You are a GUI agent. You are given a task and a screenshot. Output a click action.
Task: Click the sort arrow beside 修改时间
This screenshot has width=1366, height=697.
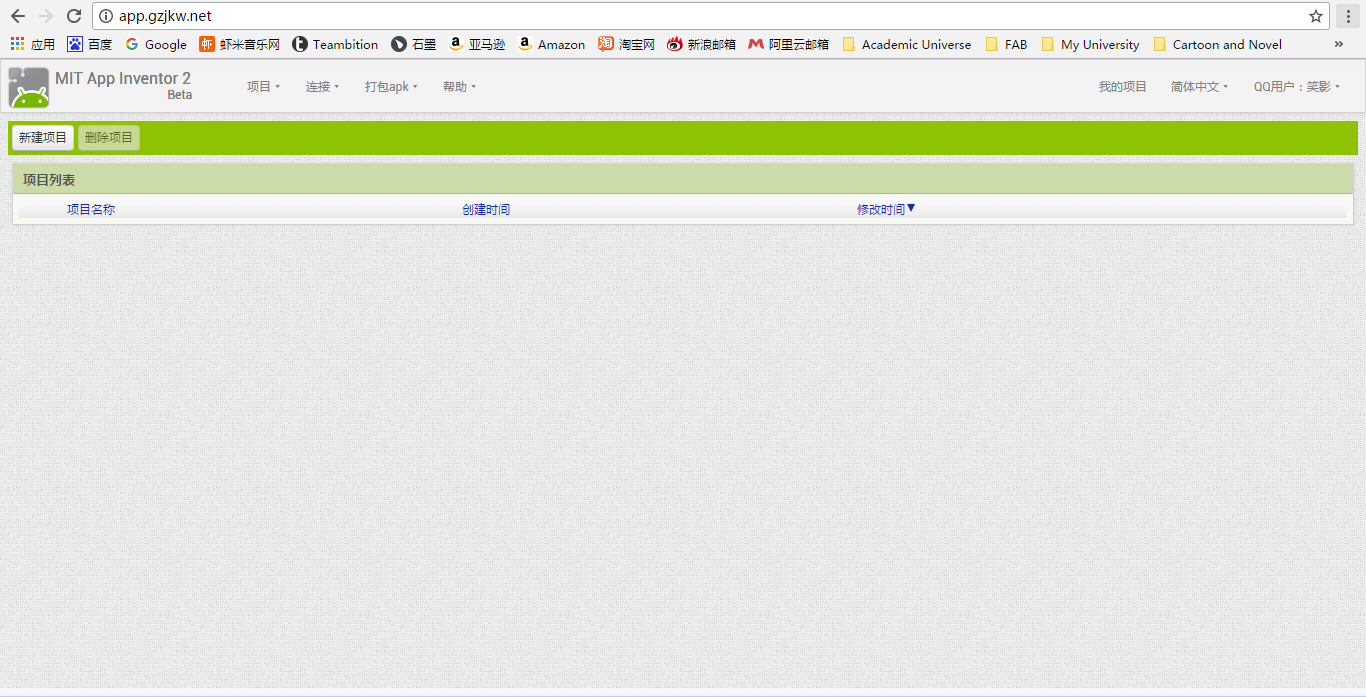coord(911,208)
